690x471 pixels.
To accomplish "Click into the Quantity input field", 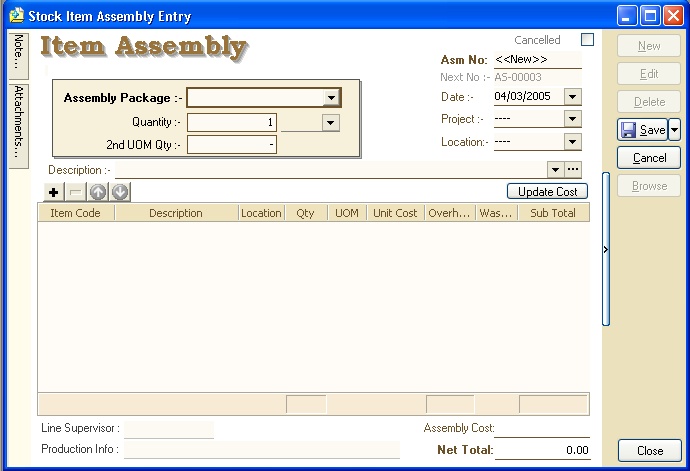I will click(231, 122).
